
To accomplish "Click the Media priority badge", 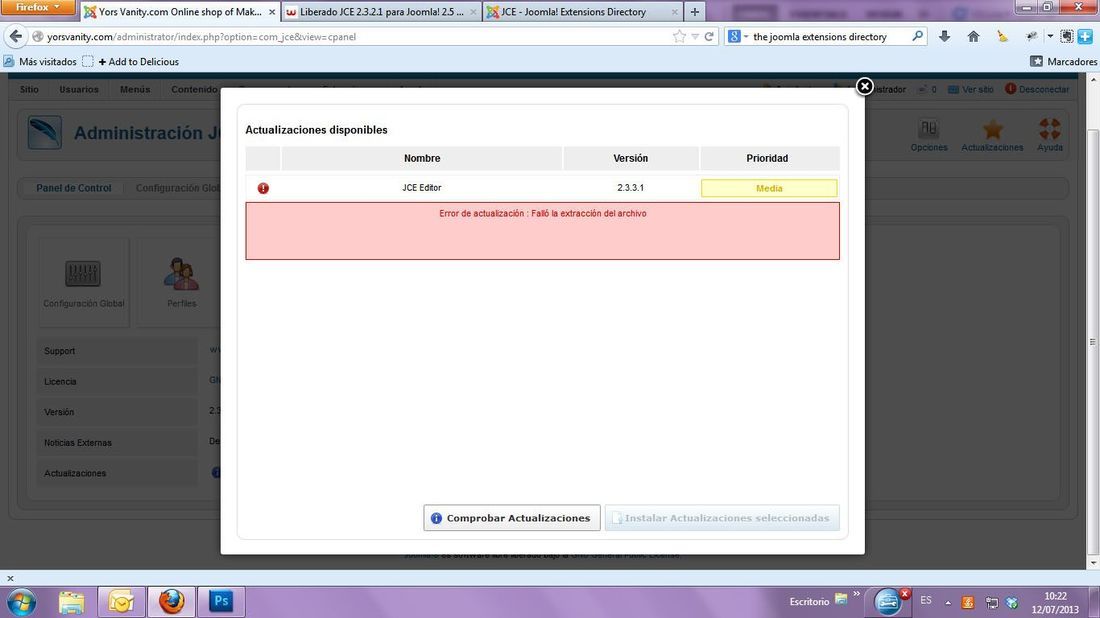I will tap(769, 188).
